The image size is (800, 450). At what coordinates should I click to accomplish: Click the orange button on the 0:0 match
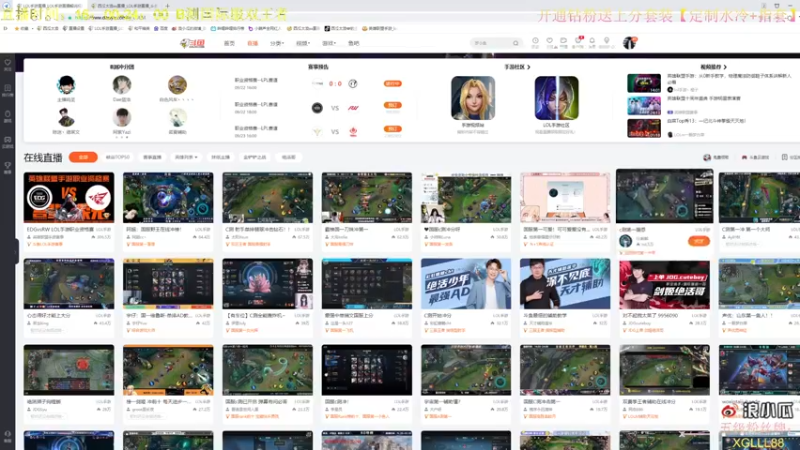click(392, 84)
